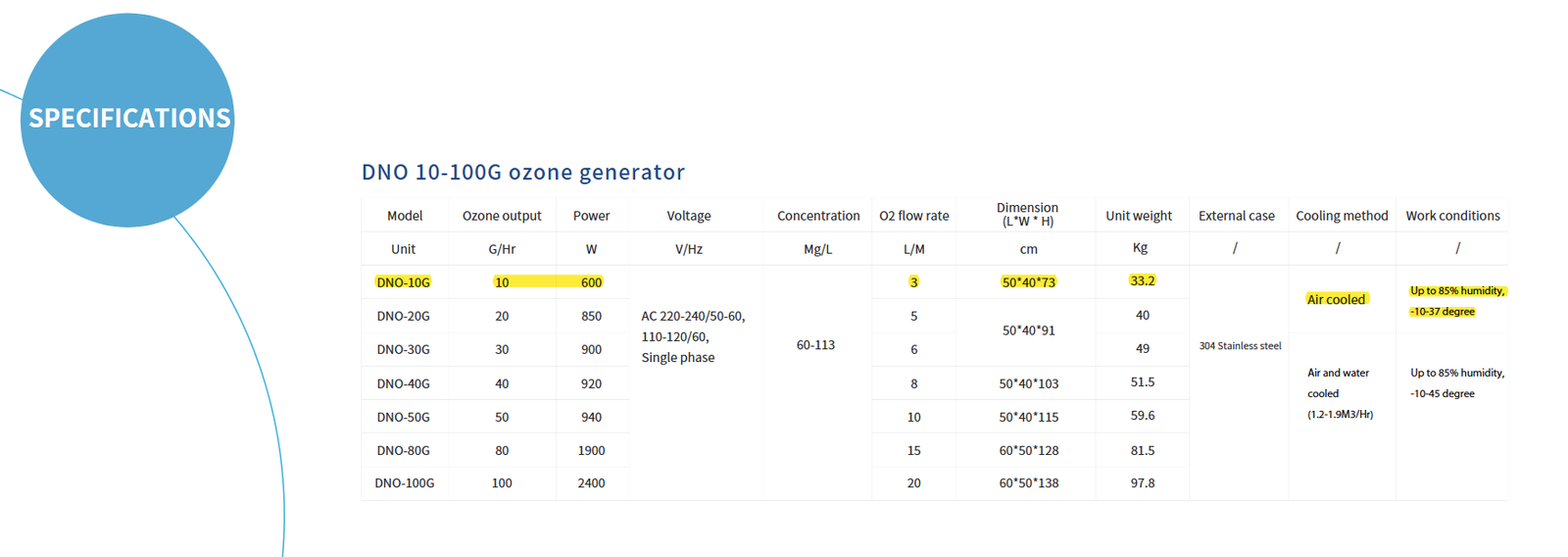Image resolution: width=1568 pixels, height=557 pixels.
Task: Click the '304 Stainless steel' case cell
Action: click(1240, 346)
